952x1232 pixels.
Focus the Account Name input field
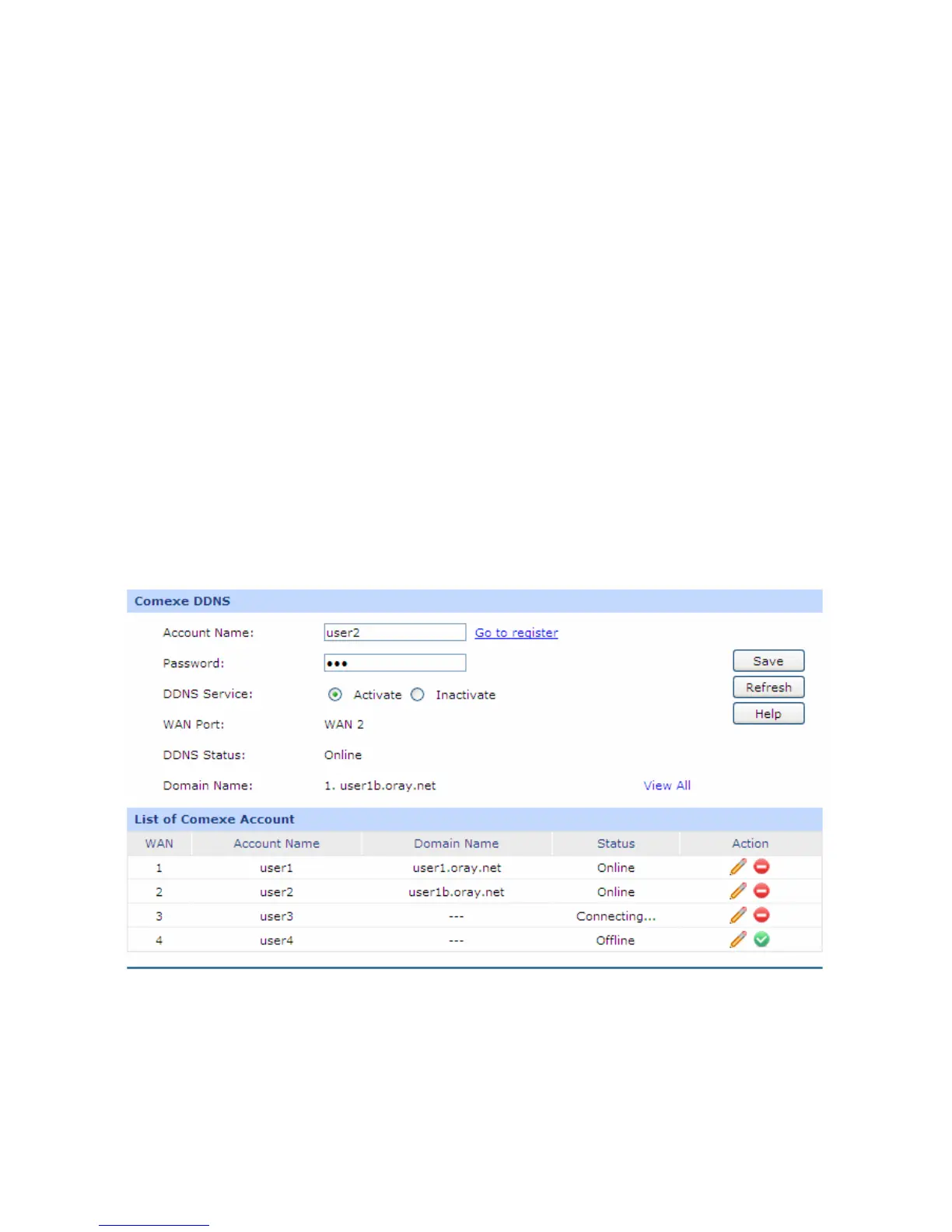coord(395,632)
